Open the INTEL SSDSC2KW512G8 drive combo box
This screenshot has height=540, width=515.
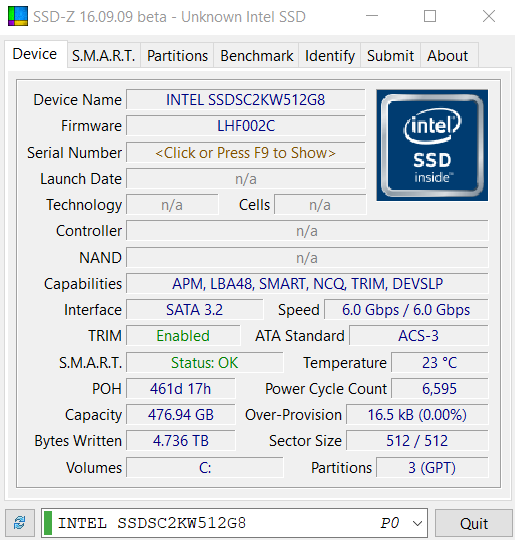(234, 523)
